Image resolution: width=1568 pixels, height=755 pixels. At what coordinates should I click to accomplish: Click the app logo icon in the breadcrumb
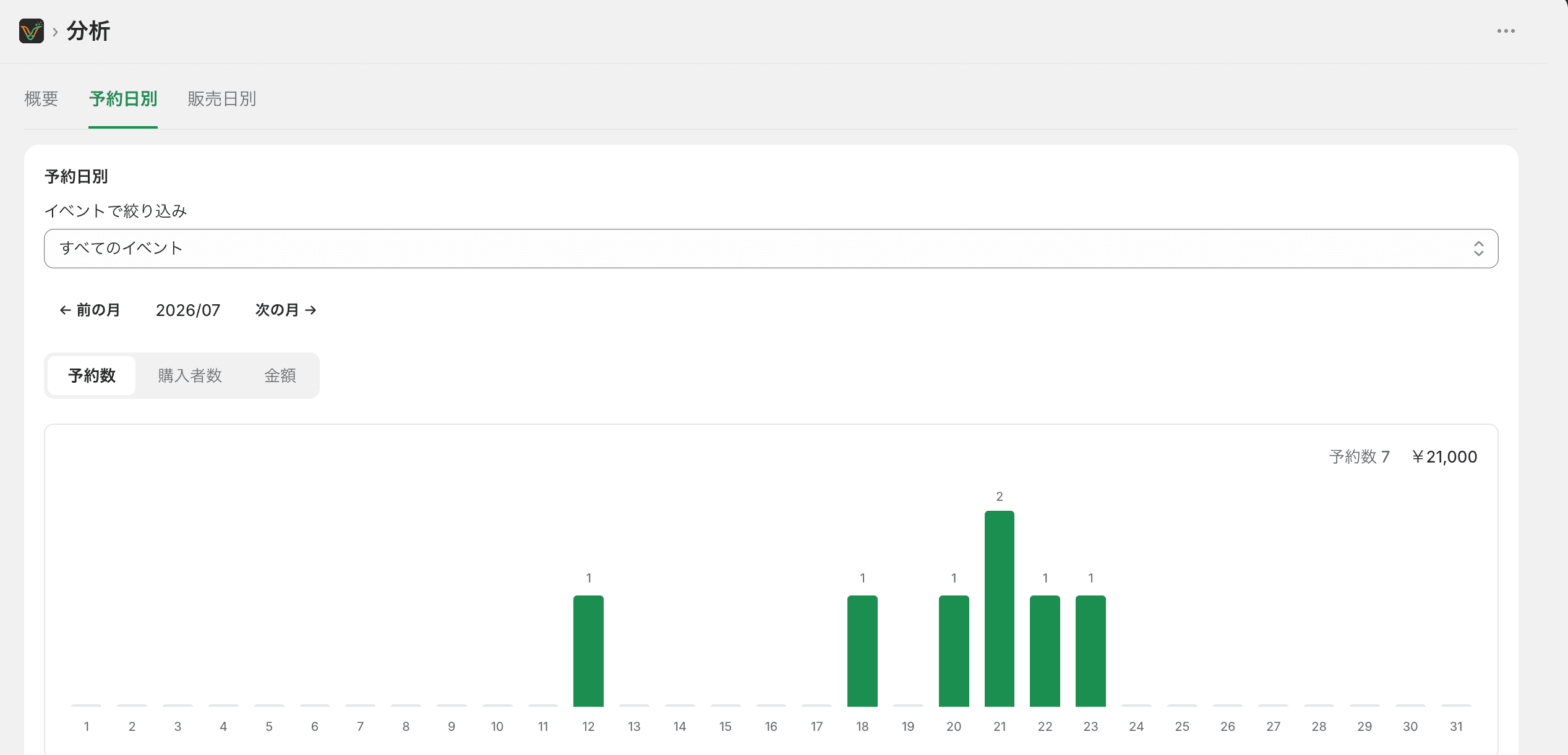[x=32, y=31]
